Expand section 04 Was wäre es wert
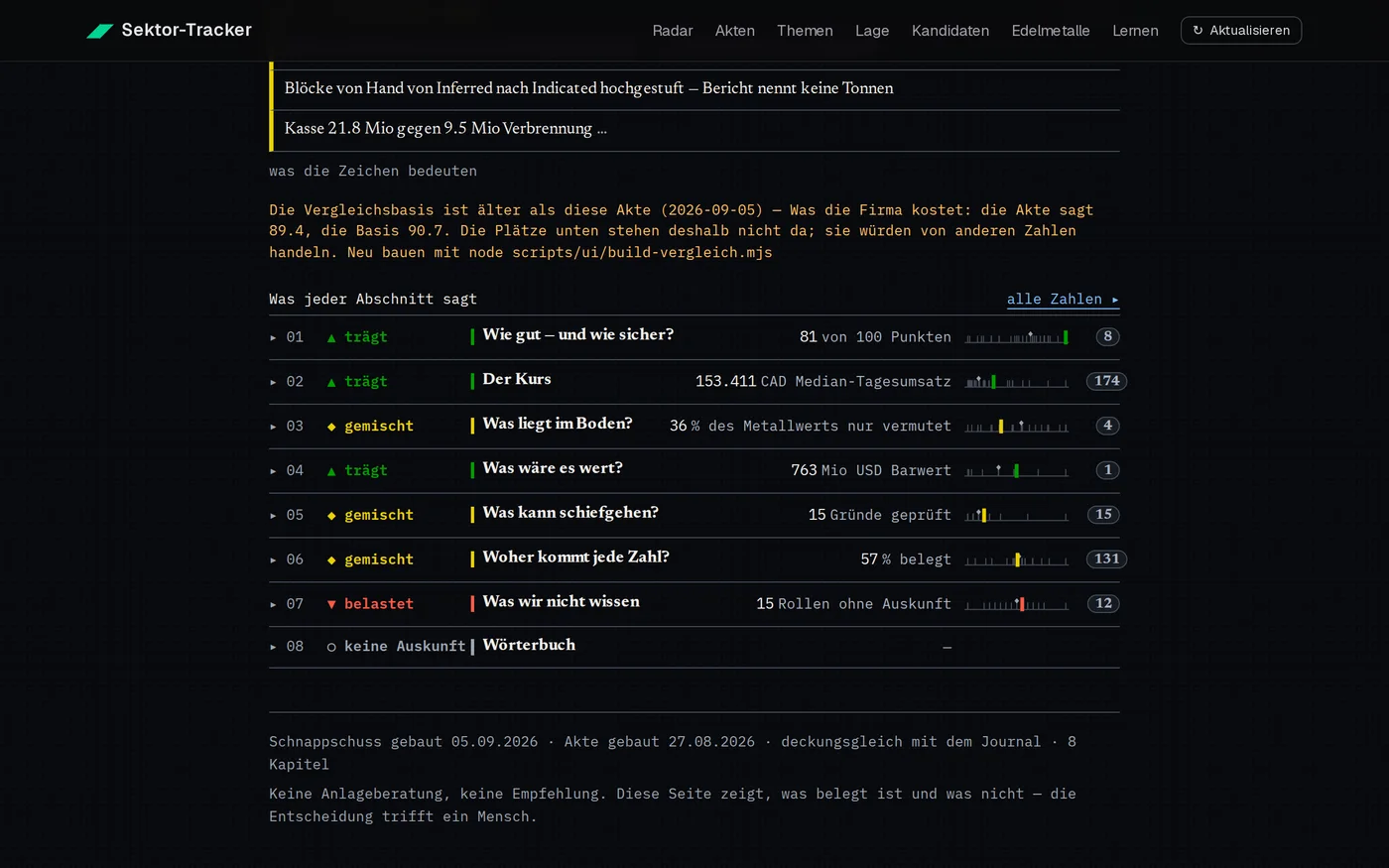The height and width of the screenshot is (868, 1389). point(694,470)
